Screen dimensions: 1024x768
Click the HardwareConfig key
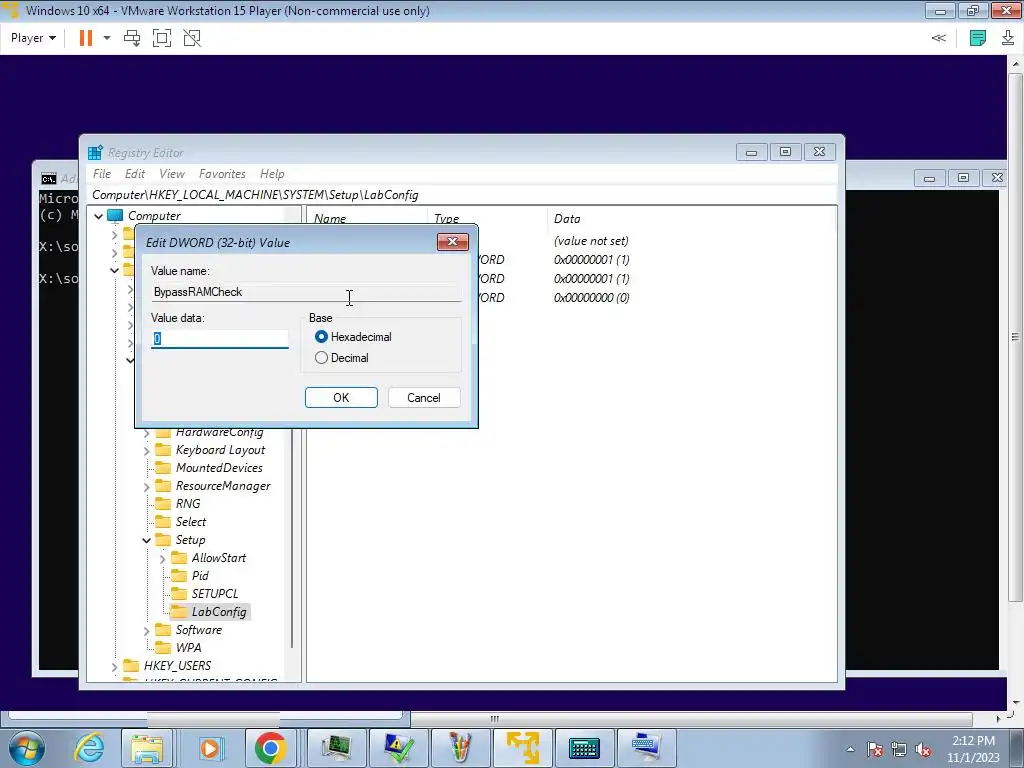219,432
